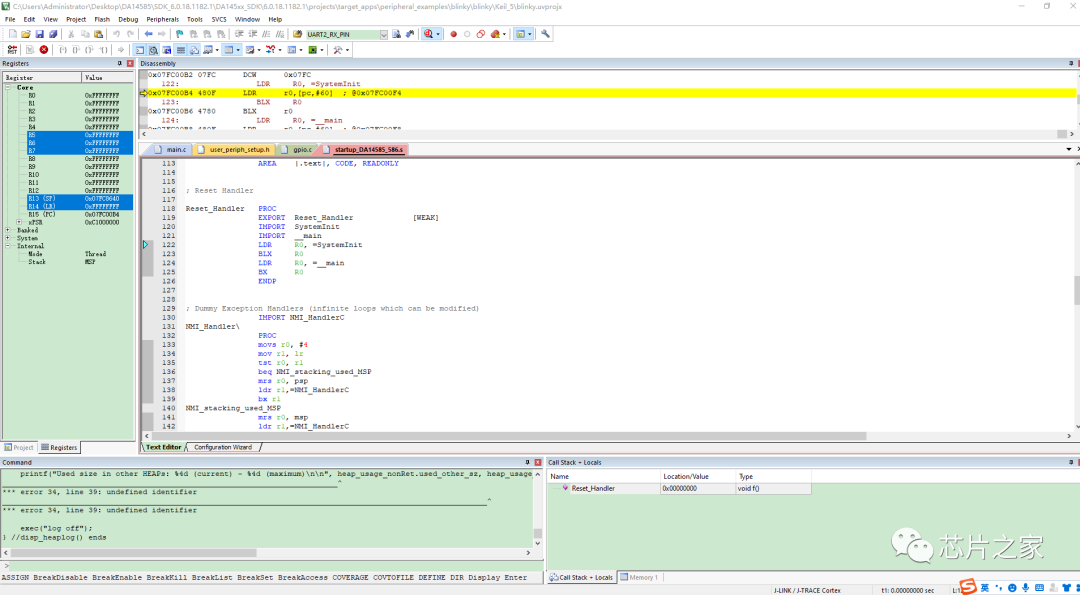
Task: Expand the System register group
Action: tap(8, 238)
